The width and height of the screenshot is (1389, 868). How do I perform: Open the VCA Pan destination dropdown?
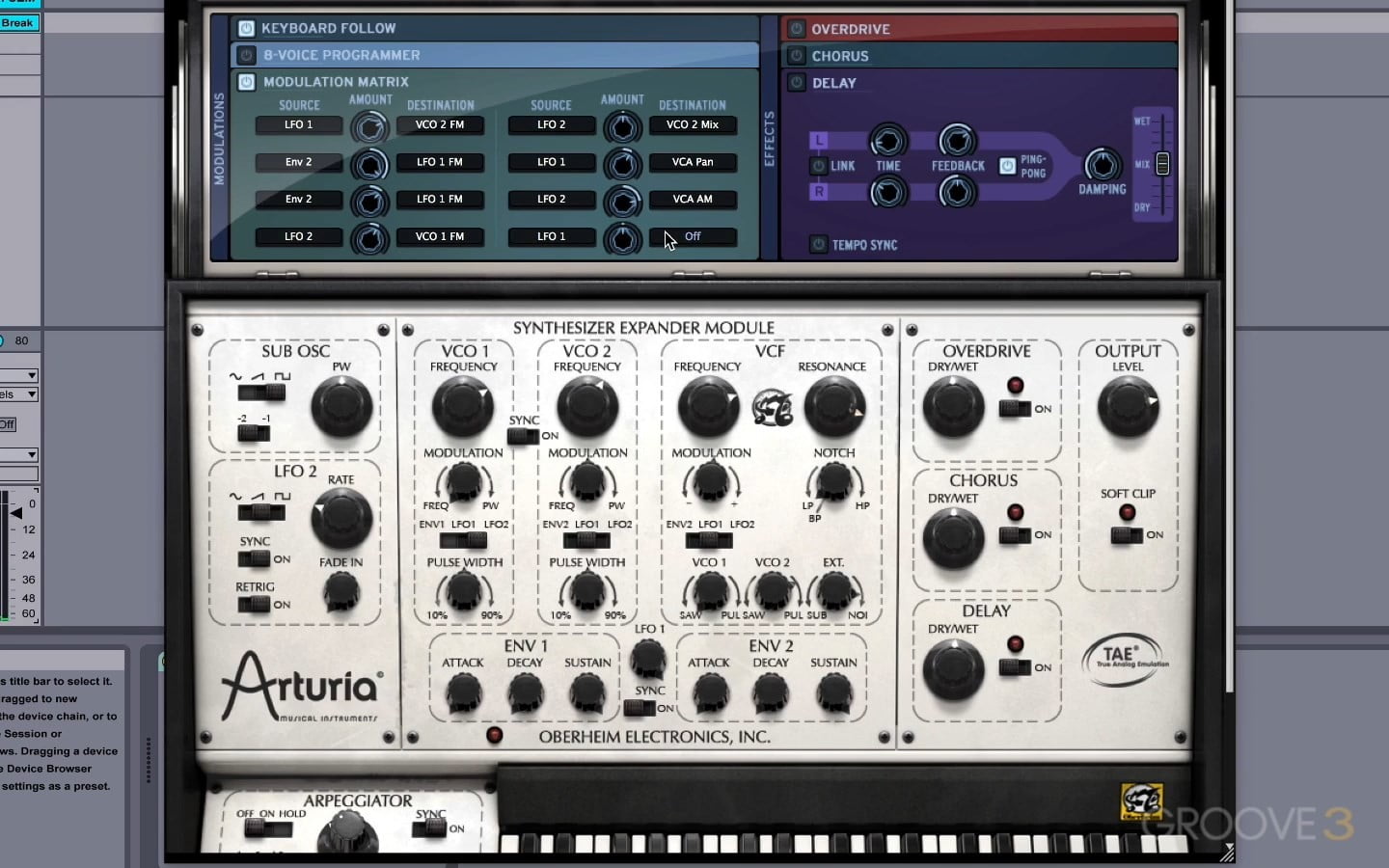click(x=693, y=162)
